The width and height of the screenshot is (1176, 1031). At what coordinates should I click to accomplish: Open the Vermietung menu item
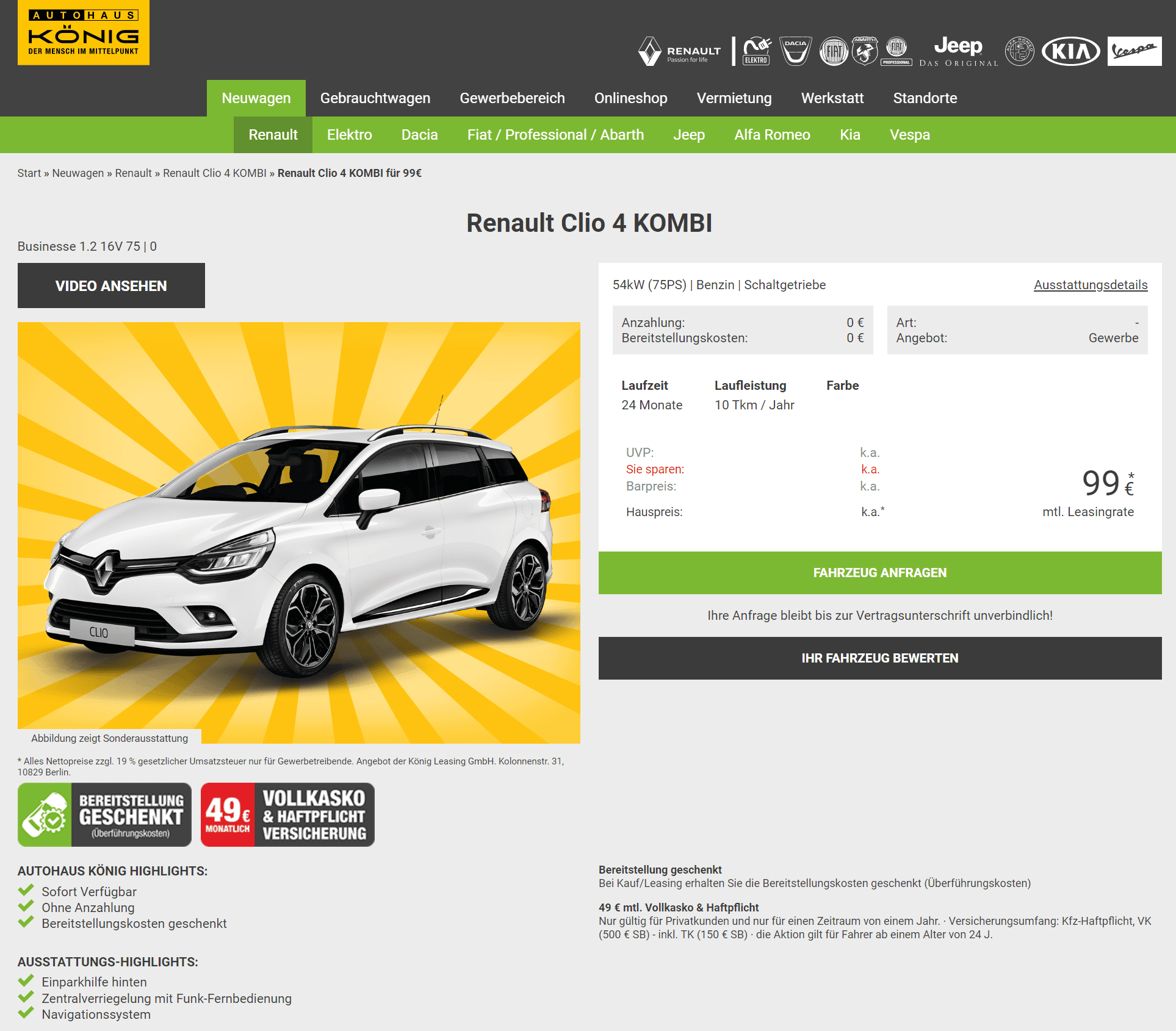[x=734, y=98]
